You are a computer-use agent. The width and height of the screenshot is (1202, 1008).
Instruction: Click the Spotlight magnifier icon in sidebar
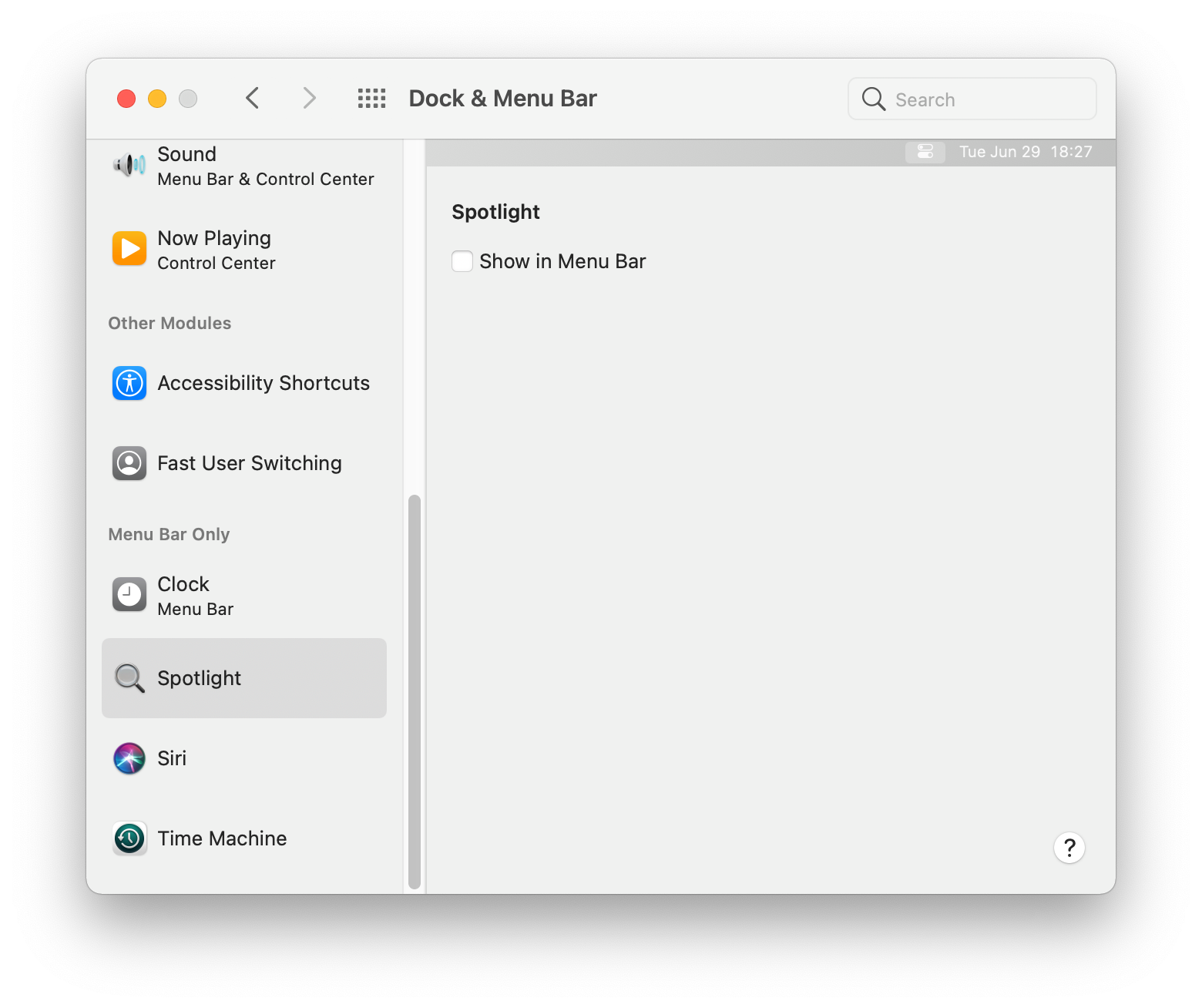pyautogui.click(x=129, y=678)
